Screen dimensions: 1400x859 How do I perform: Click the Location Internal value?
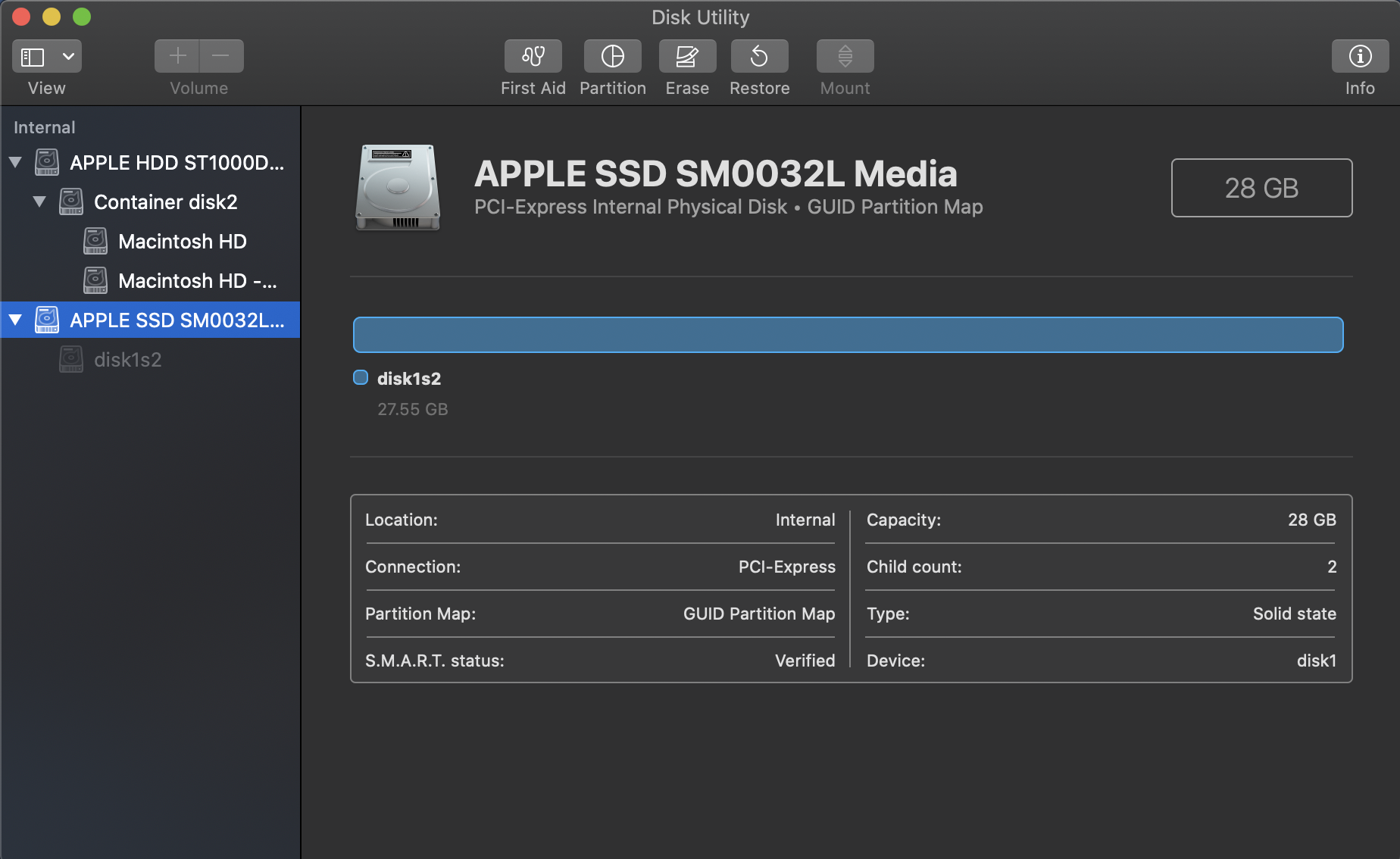point(805,520)
